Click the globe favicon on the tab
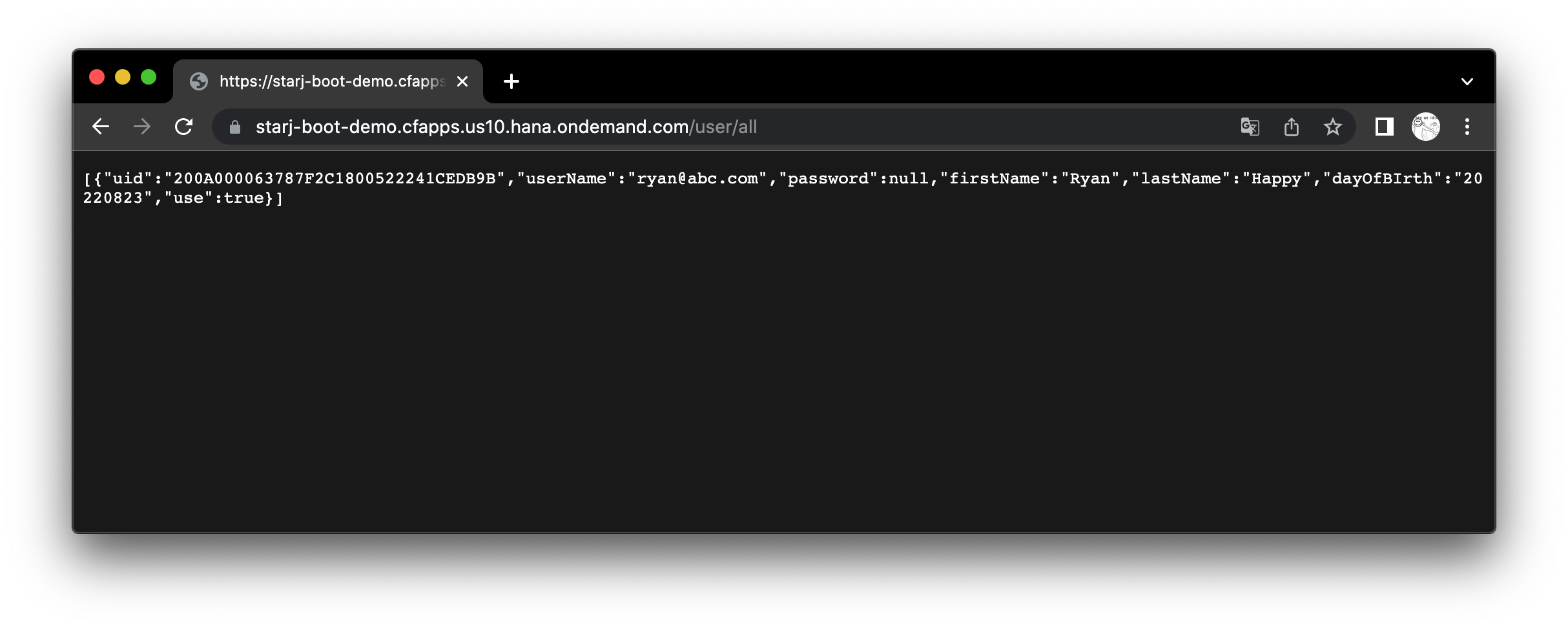The width and height of the screenshot is (1568, 629). point(199,81)
